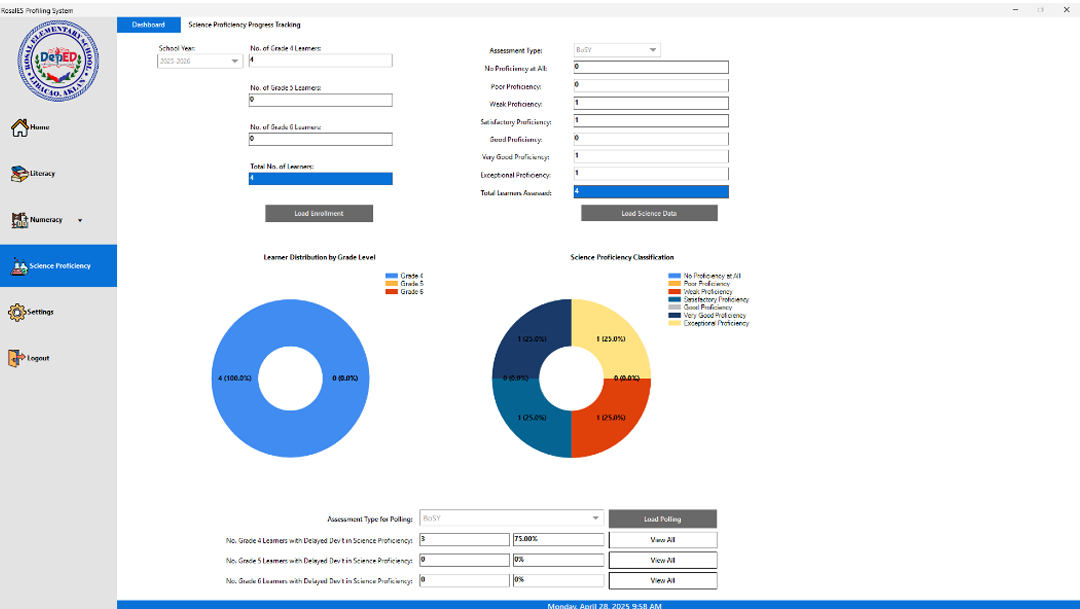The width and height of the screenshot is (1080, 609).
Task: Open Settings using the gear icon
Action: 17,312
